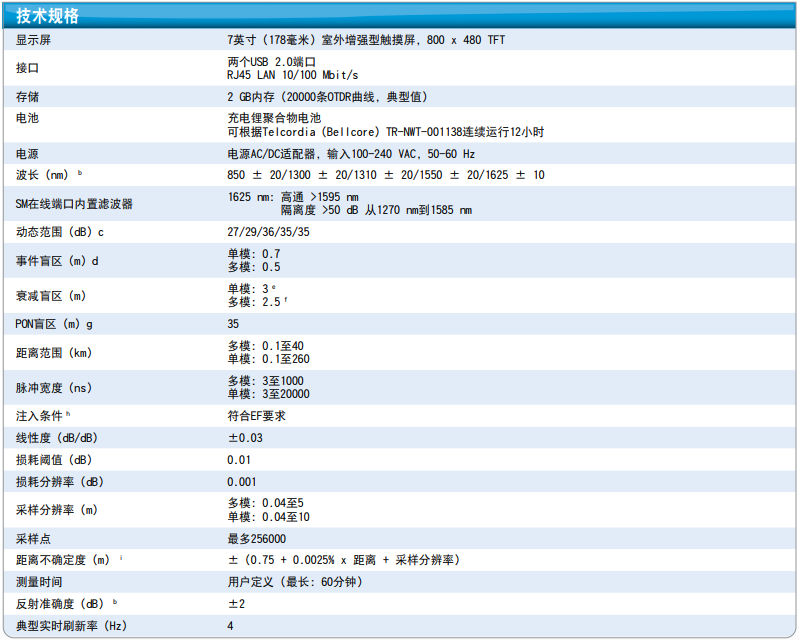Click the 27/29/36/35/35 dynamic range value
The image size is (799, 640).
(x=268, y=232)
